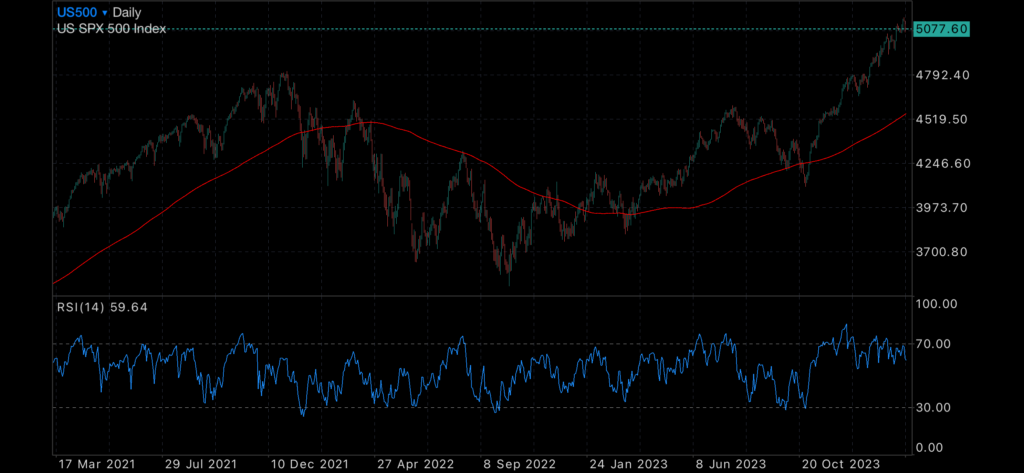This screenshot has width=1024, height=473.
Task: Click the RSI(14) 59.64 indicator label
Action: point(103,307)
